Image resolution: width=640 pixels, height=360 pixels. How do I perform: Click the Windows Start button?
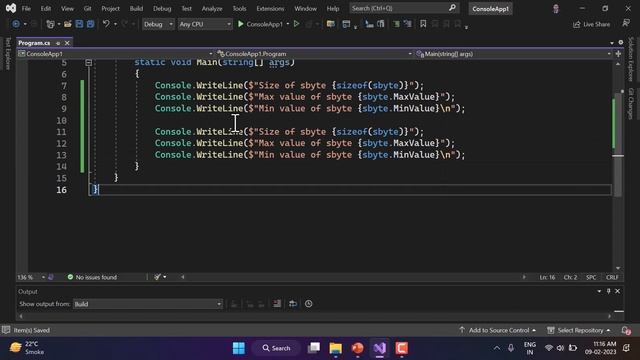pyautogui.click(x=239, y=348)
